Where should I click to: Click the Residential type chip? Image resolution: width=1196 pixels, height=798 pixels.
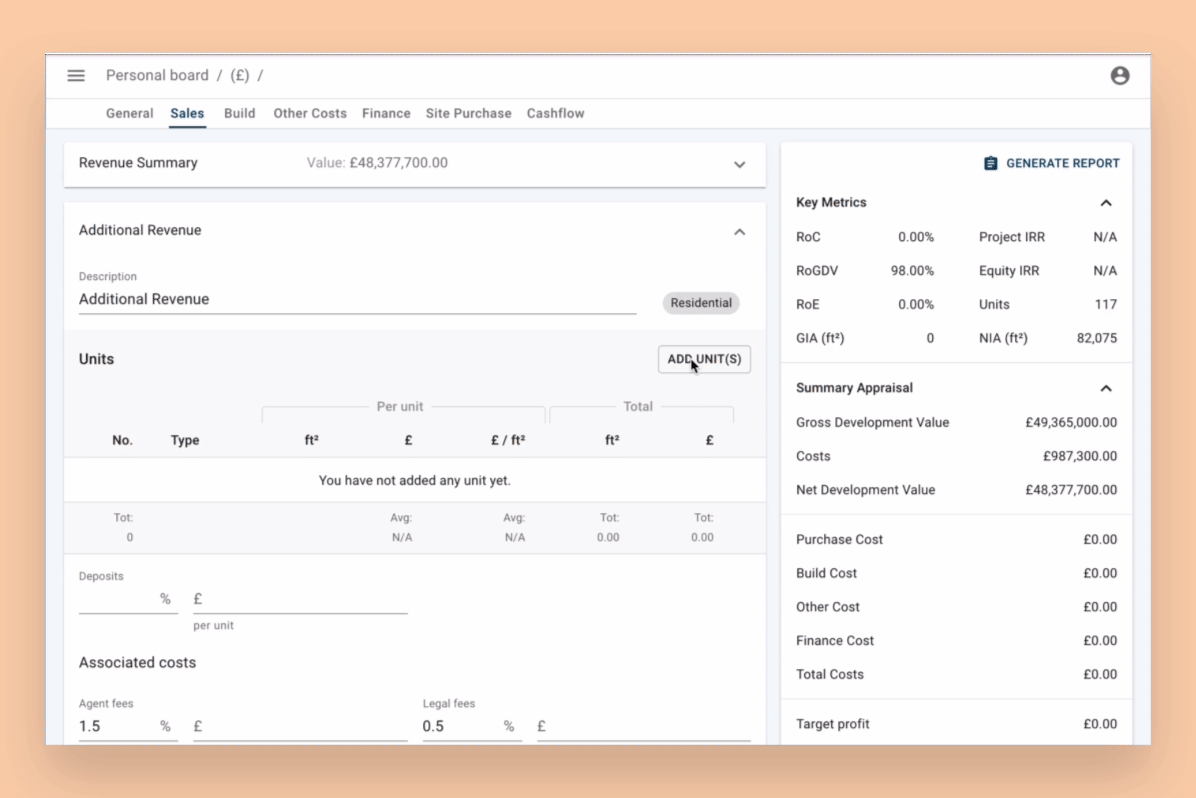click(701, 303)
